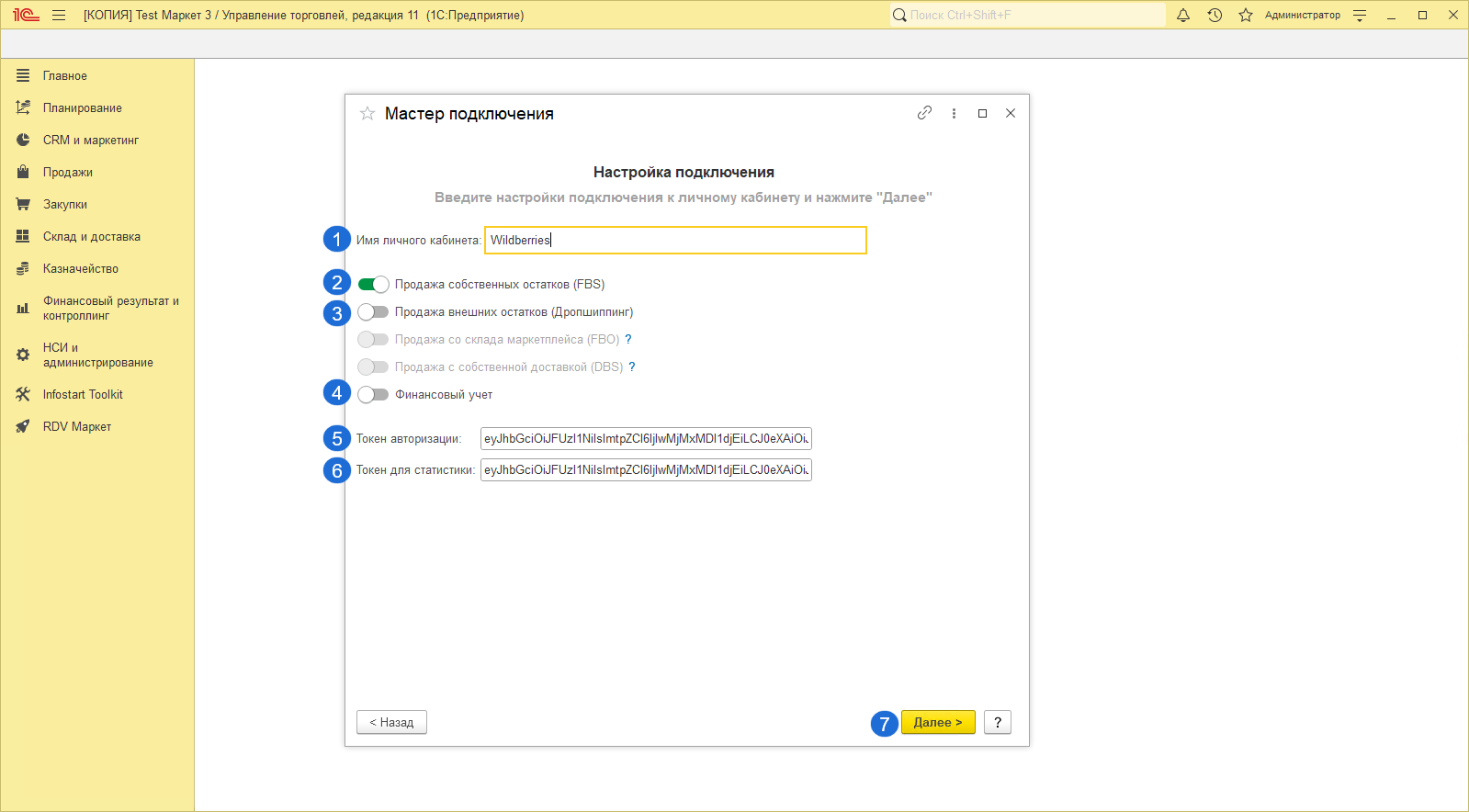Turn on the Финансовый учет toggle
The height and width of the screenshot is (812, 1469).
coord(373,394)
